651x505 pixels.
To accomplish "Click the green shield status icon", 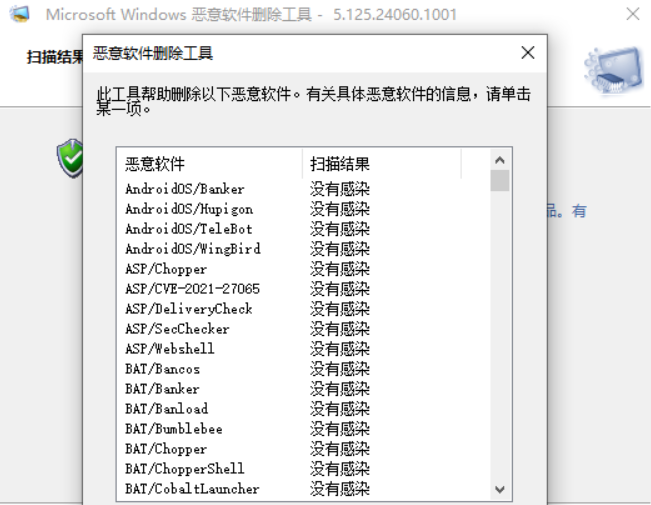I will tap(70, 158).
